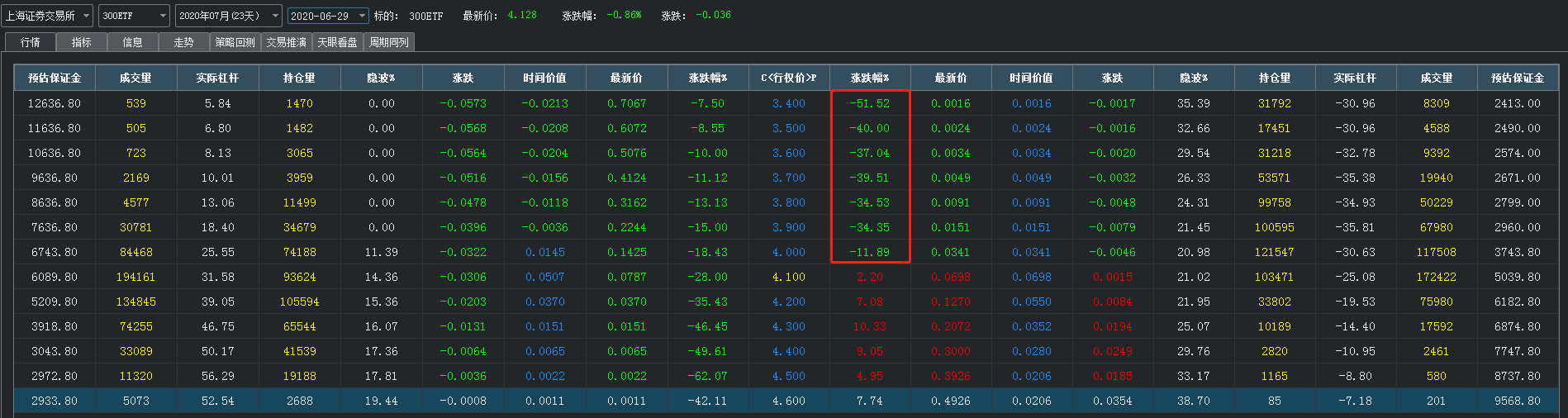Click the rightmost 成交量 column header
This screenshot has width=1568, height=418.
tap(1436, 78)
